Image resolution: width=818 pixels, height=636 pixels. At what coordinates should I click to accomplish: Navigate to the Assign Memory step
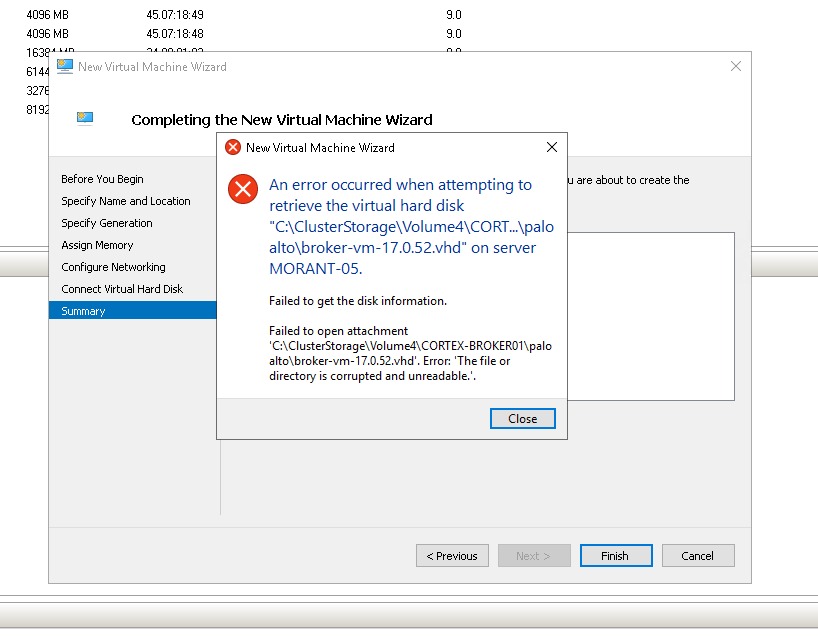pyautogui.click(x=97, y=245)
